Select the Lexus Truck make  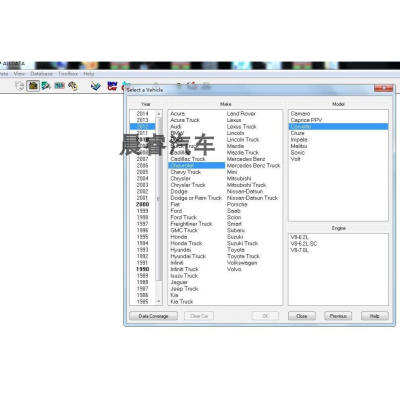click(242, 127)
